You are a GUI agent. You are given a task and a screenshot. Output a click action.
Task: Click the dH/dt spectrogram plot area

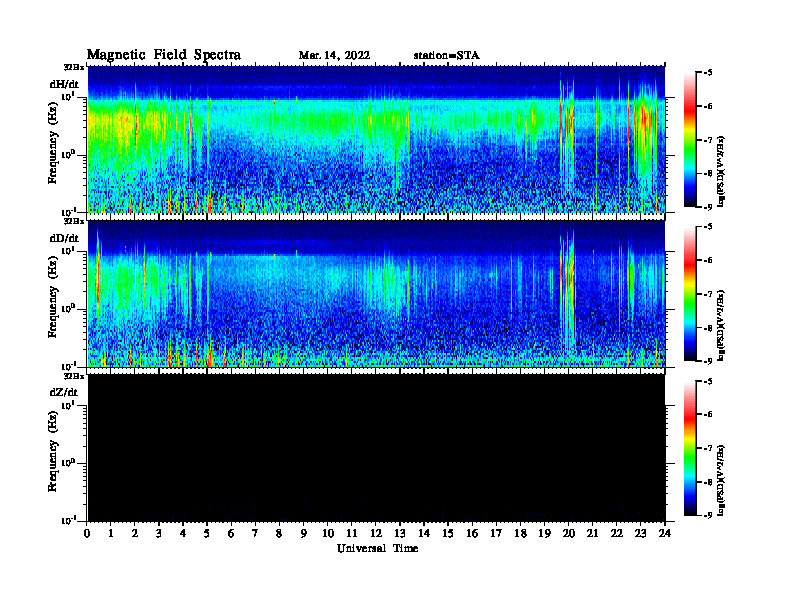coord(376,139)
